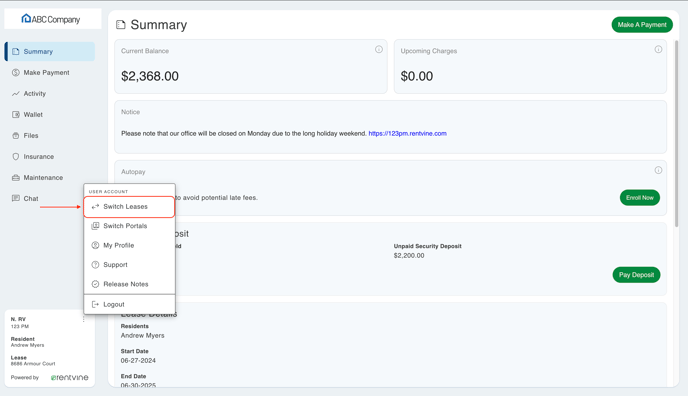Choose Support in user account menu
The image size is (688, 396).
pyautogui.click(x=129, y=265)
